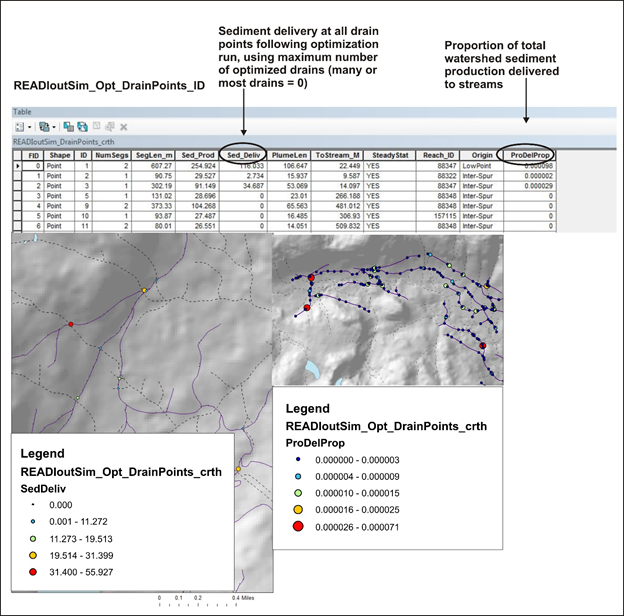This screenshot has width=624, height=616.
Task: Click the ProDelProp column header
Action: [530, 155]
